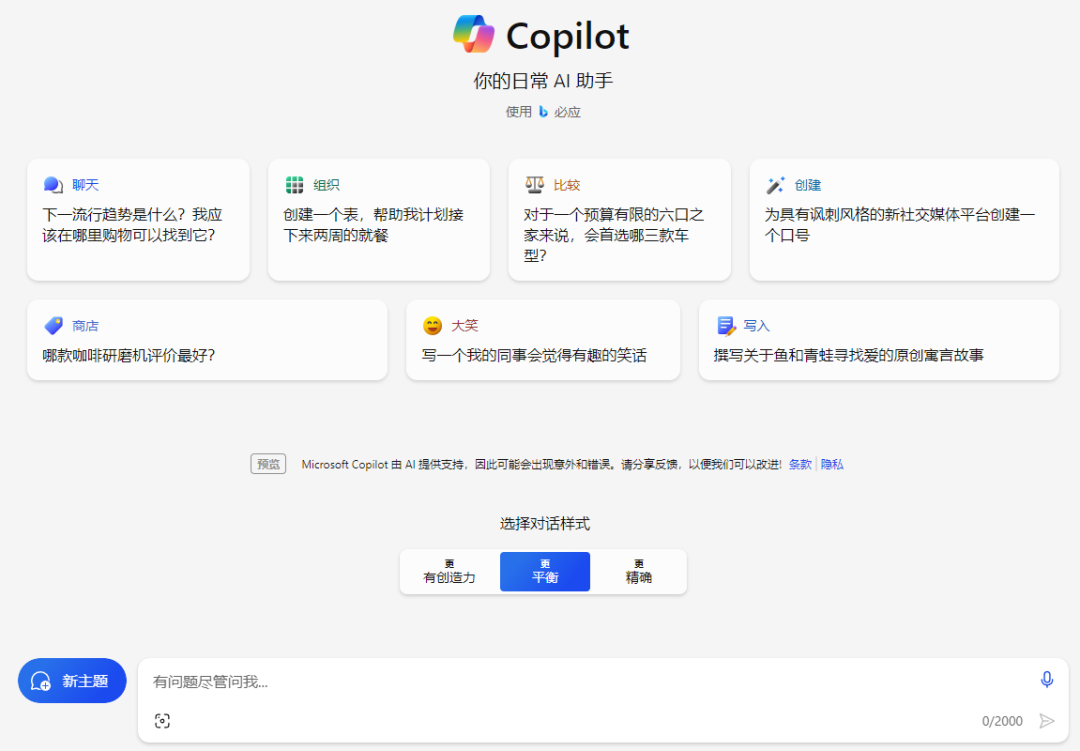
Task: Click the Bing 'b' logo icon
Action: point(543,112)
